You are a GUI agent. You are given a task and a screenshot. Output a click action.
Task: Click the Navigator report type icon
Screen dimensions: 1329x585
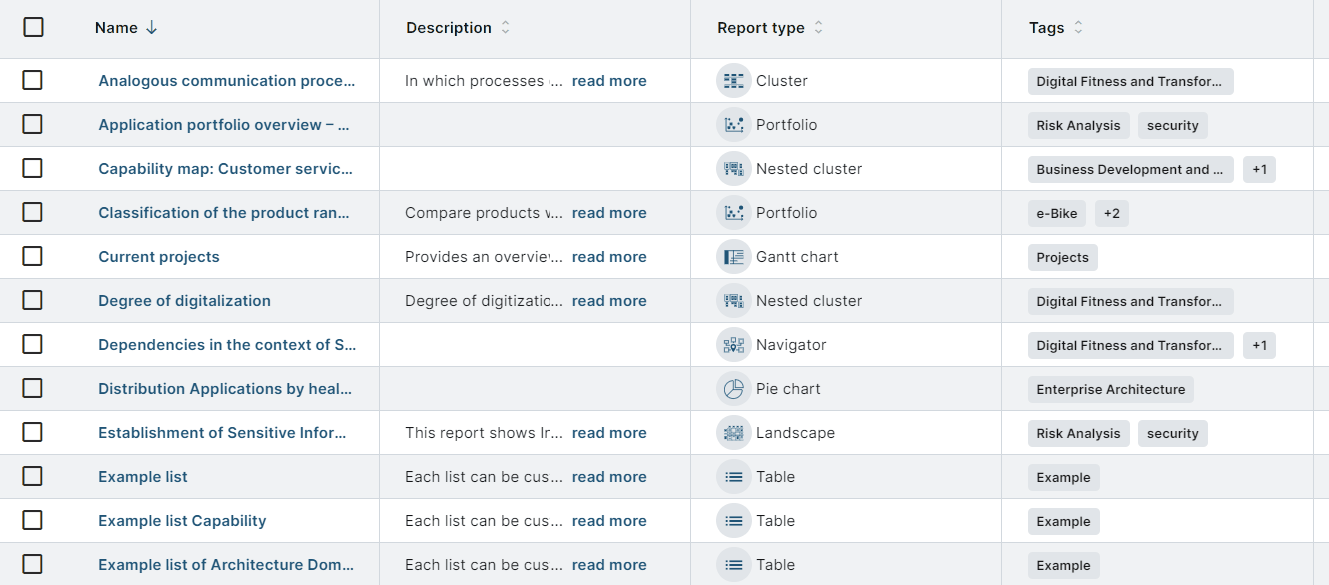[734, 345]
